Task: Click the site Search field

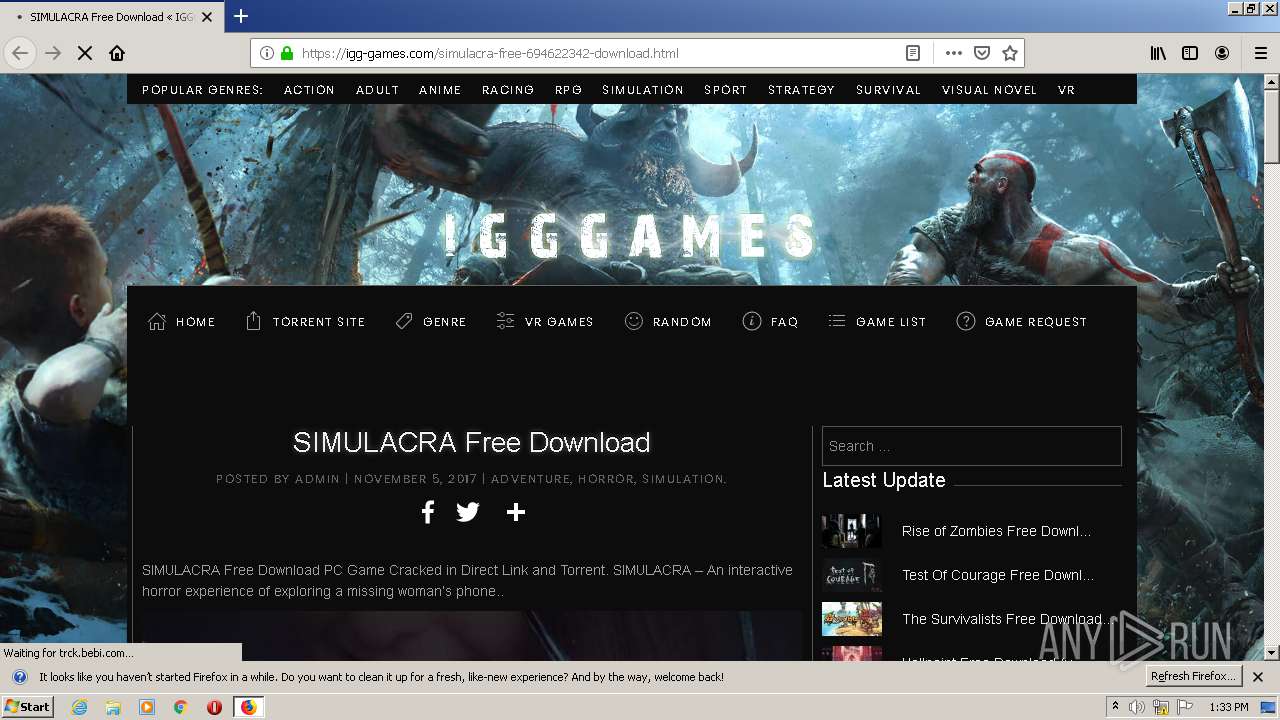Action: click(972, 446)
